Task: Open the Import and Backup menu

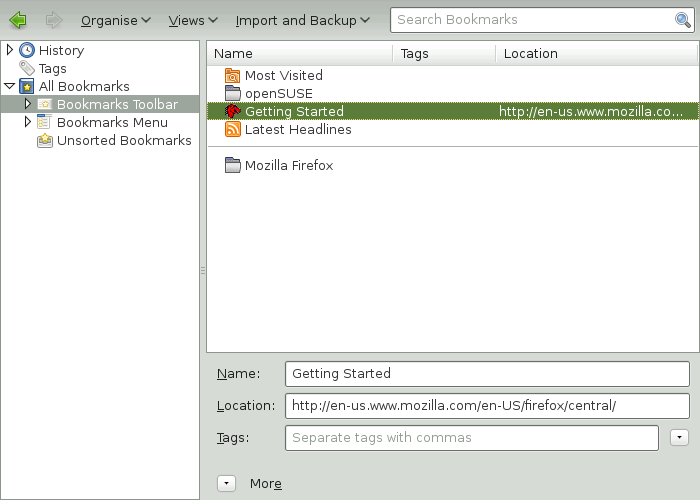Action: coord(303,21)
